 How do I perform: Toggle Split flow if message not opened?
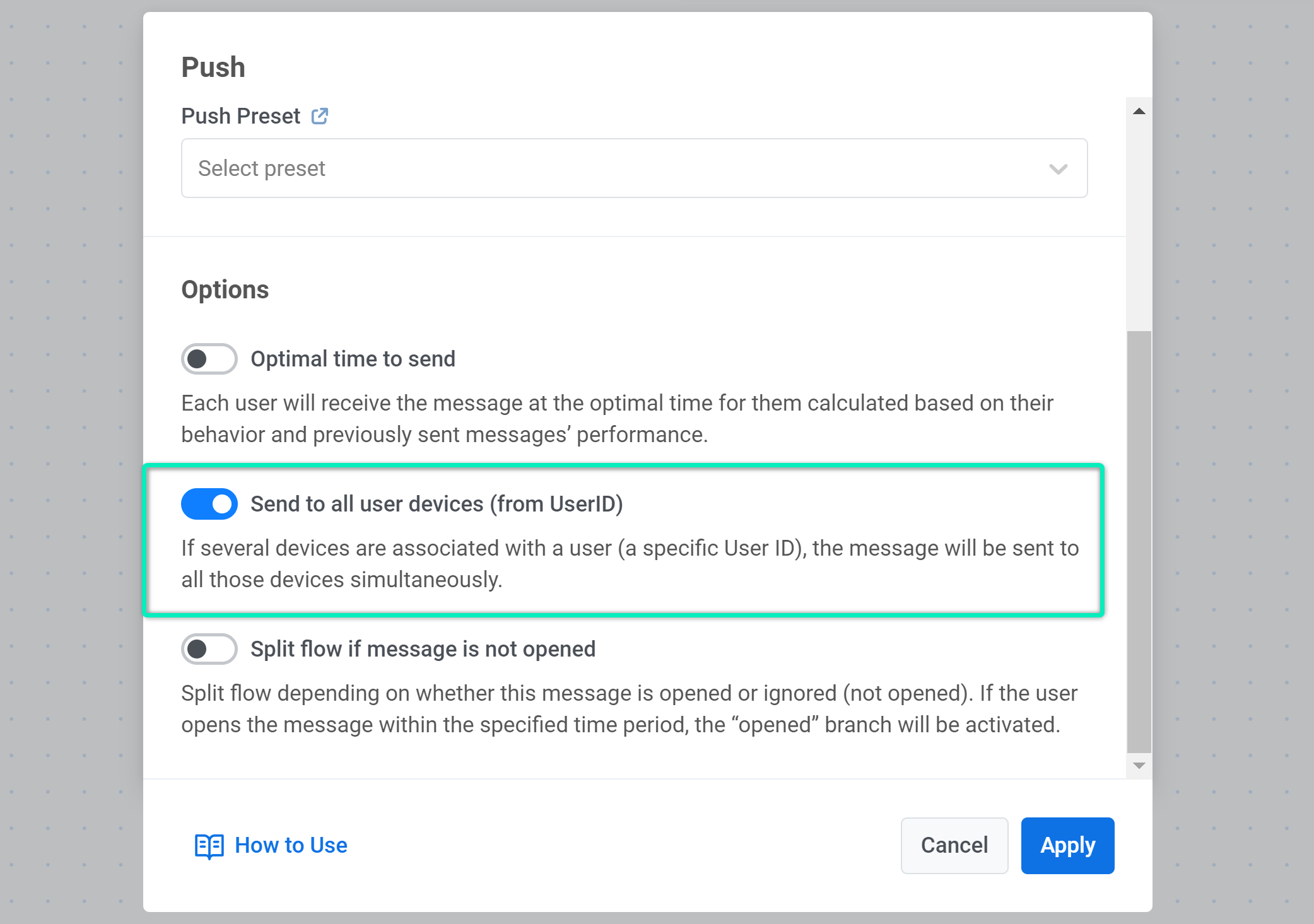[209, 649]
